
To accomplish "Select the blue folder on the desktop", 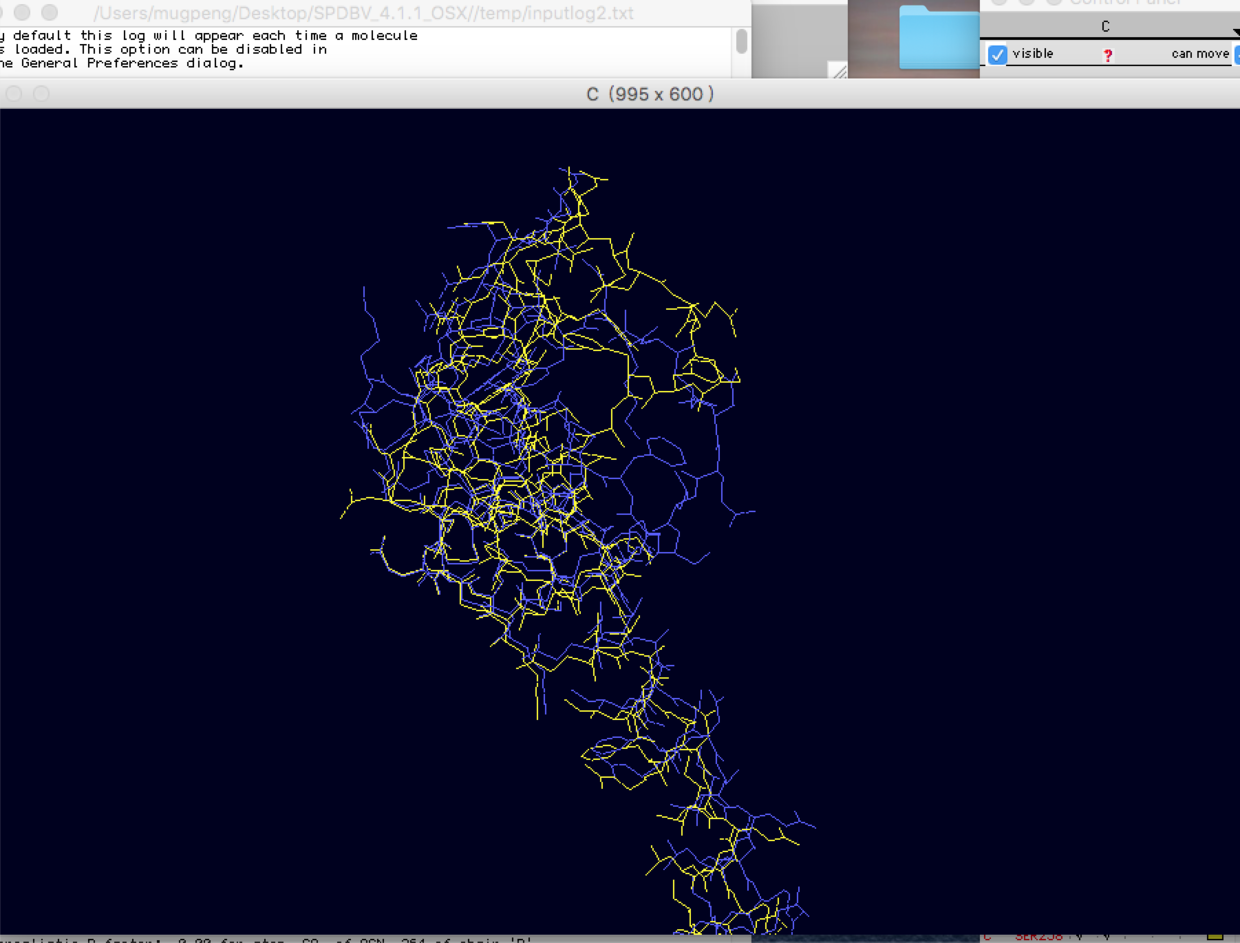I will [x=938, y=37].
